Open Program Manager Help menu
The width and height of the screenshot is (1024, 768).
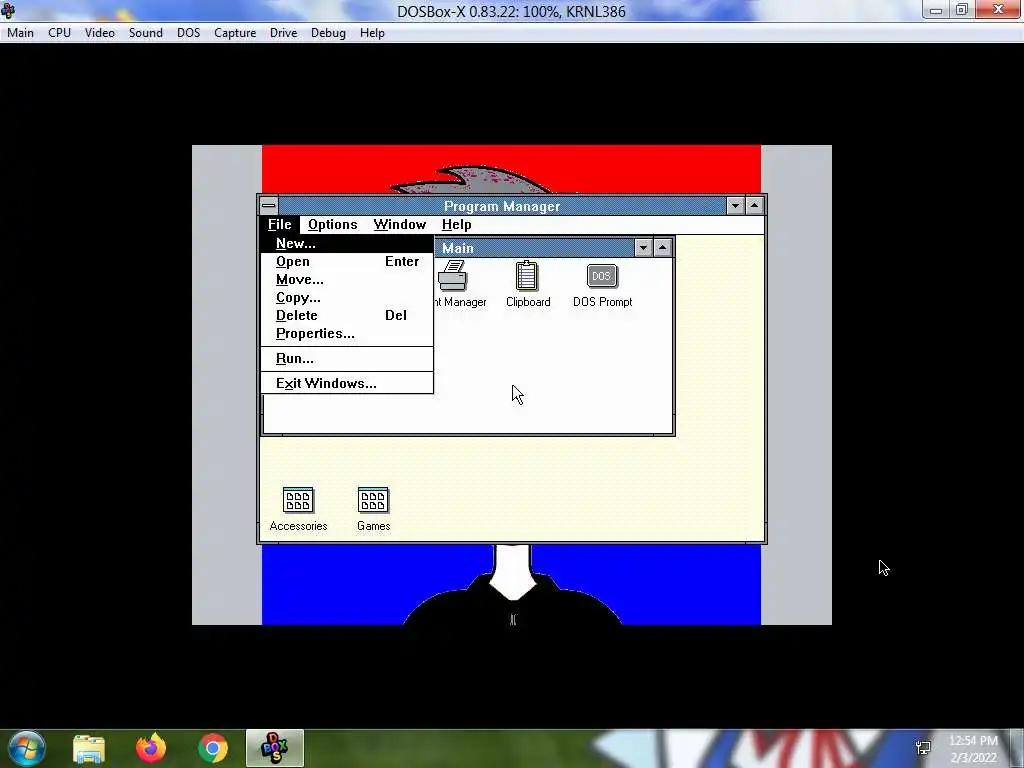coord(456,225)
